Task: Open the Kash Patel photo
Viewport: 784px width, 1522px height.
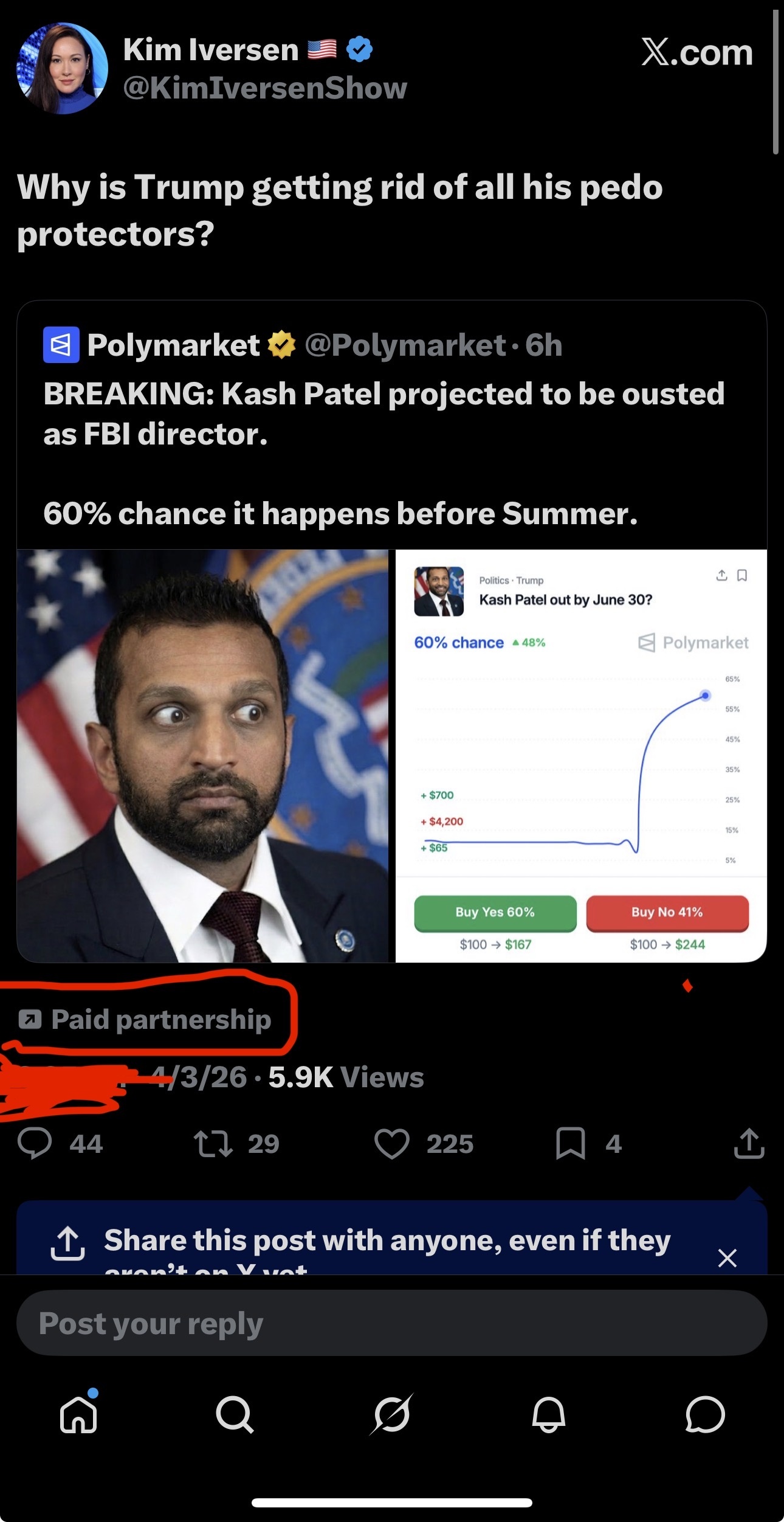Action: (x=202, y=756)
